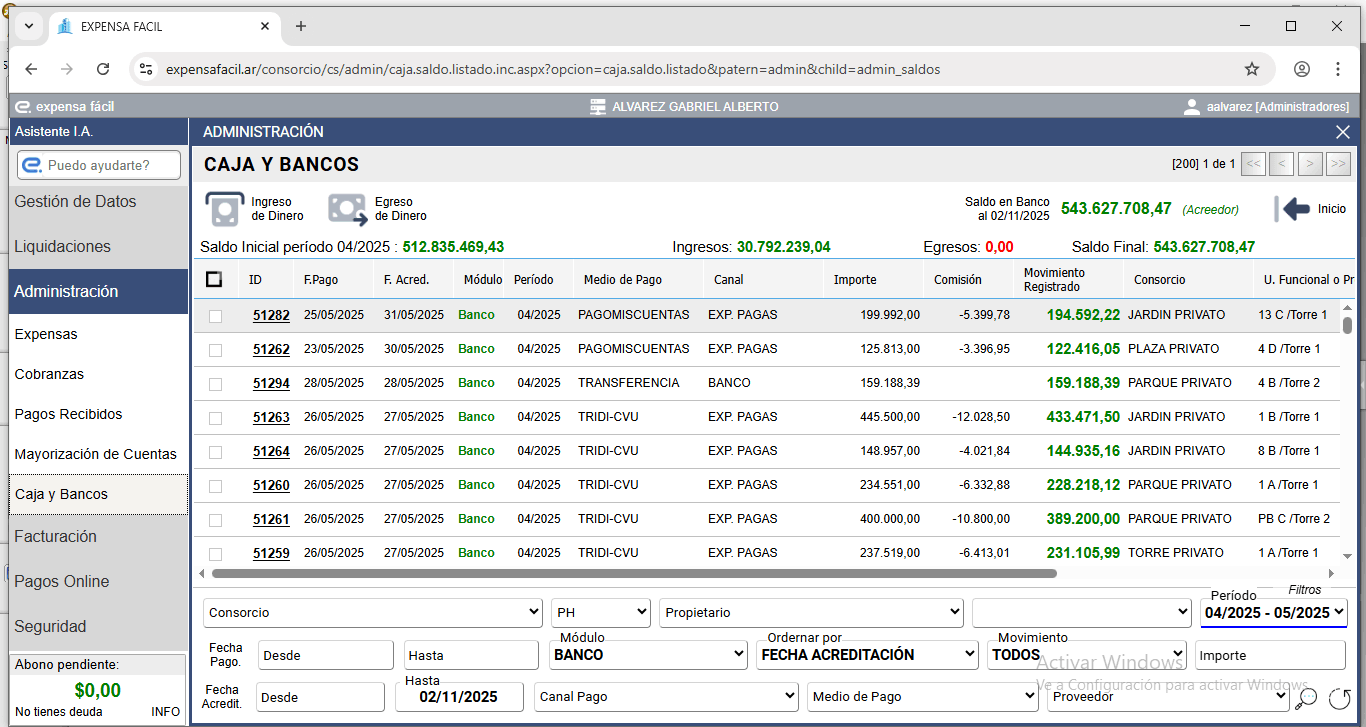Click the Inicio back arrow icon
Viewport: 1366px width, 727px height.
point(1294,209)
